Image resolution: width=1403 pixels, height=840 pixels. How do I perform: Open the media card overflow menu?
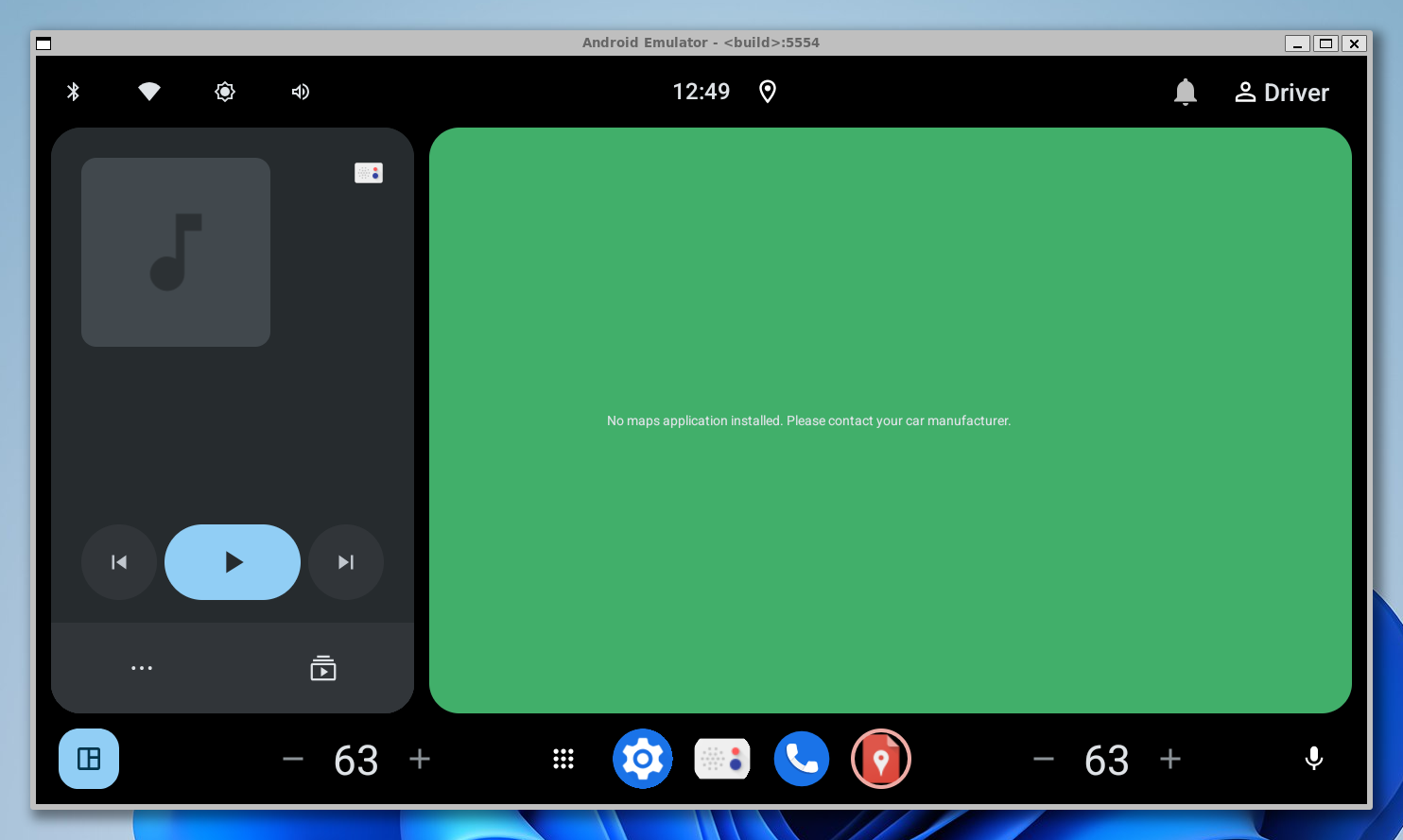point(142,668)
